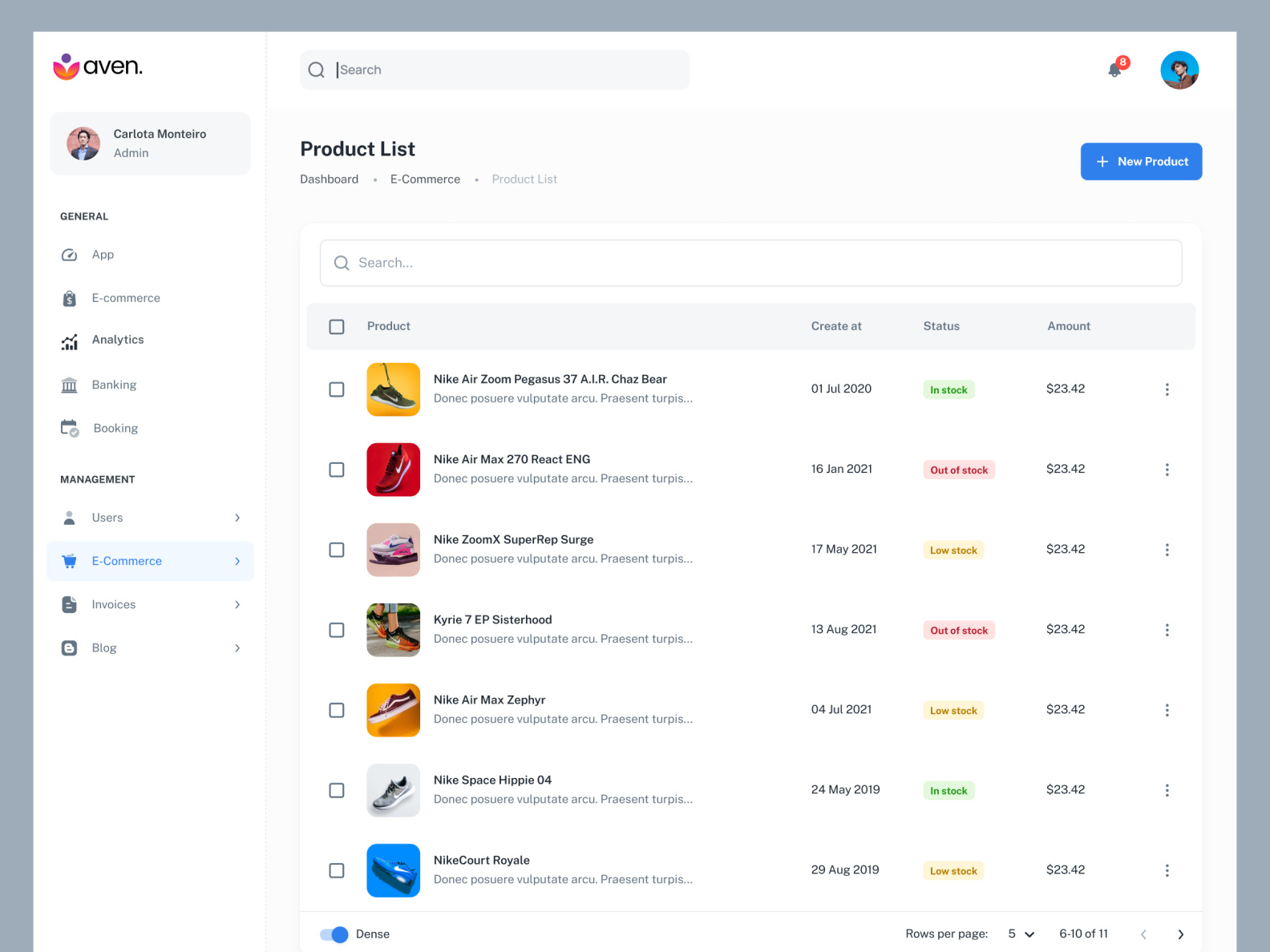Click Carlota Monteiro profile picture
Image resolution: width=1270 pixels, height=952 pixels.
click(83, 143)
